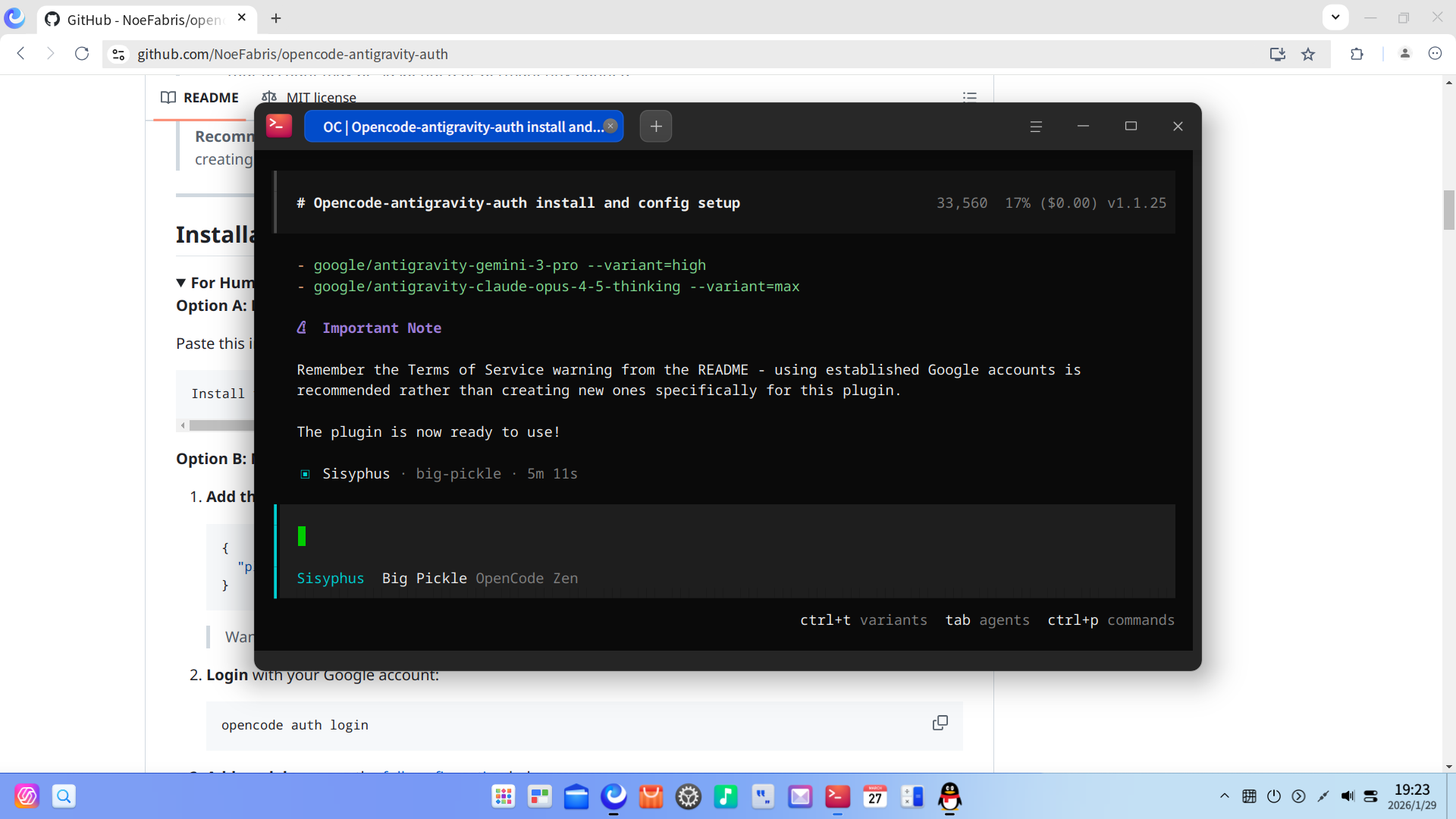Install site as app from address bar
The width and height of the screenshot is (1456, 819).
click(1278, 54)
